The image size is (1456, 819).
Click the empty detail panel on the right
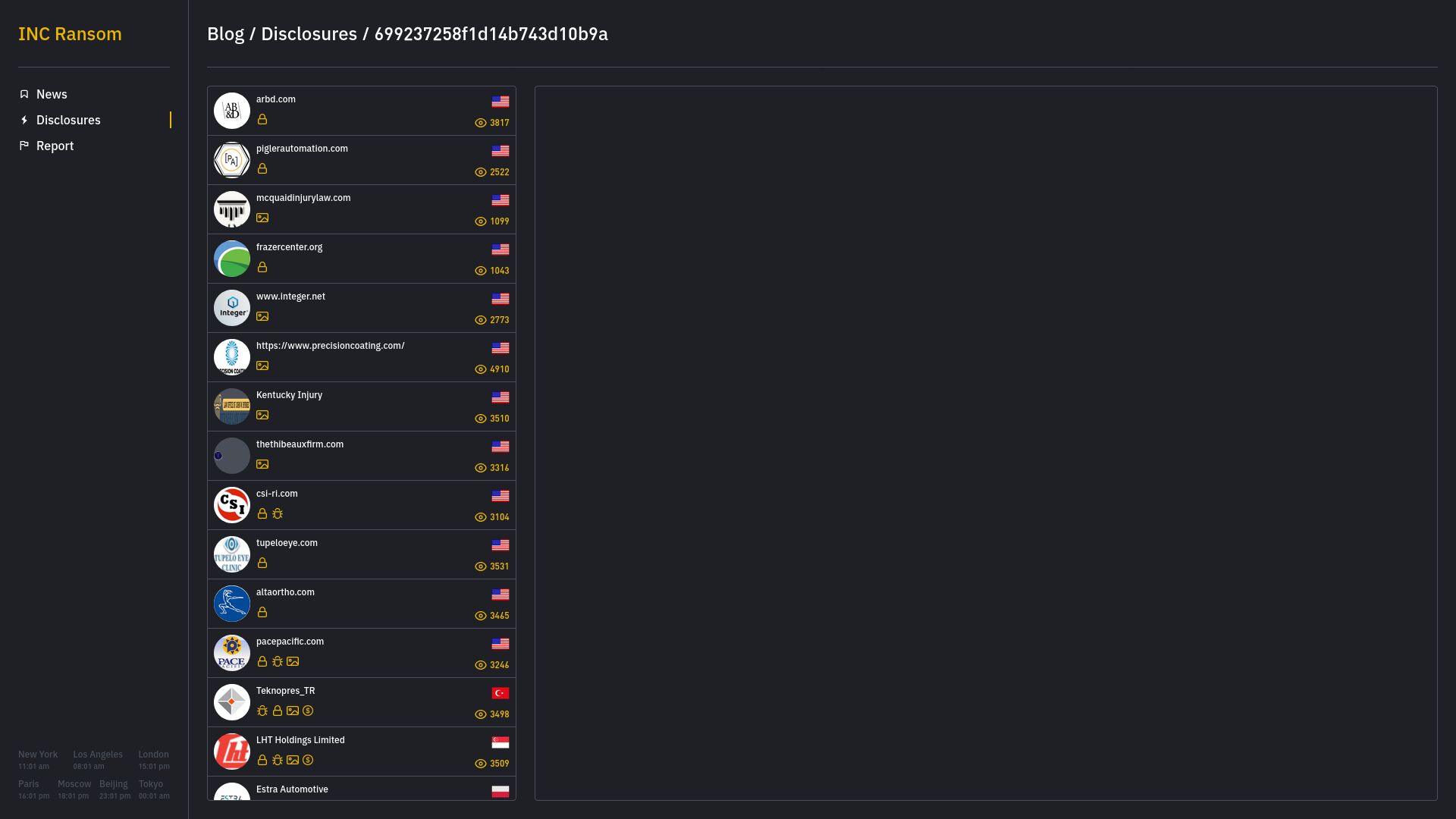pyautogui.click(x=986, y=443)
